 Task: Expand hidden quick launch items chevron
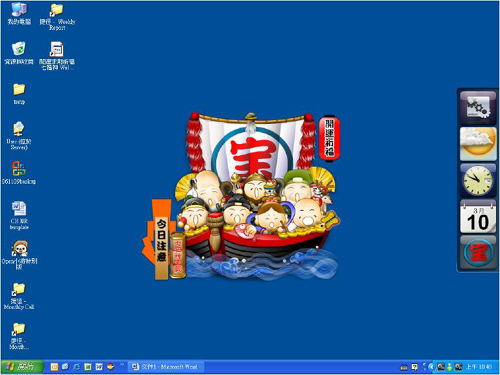(122, 365)
